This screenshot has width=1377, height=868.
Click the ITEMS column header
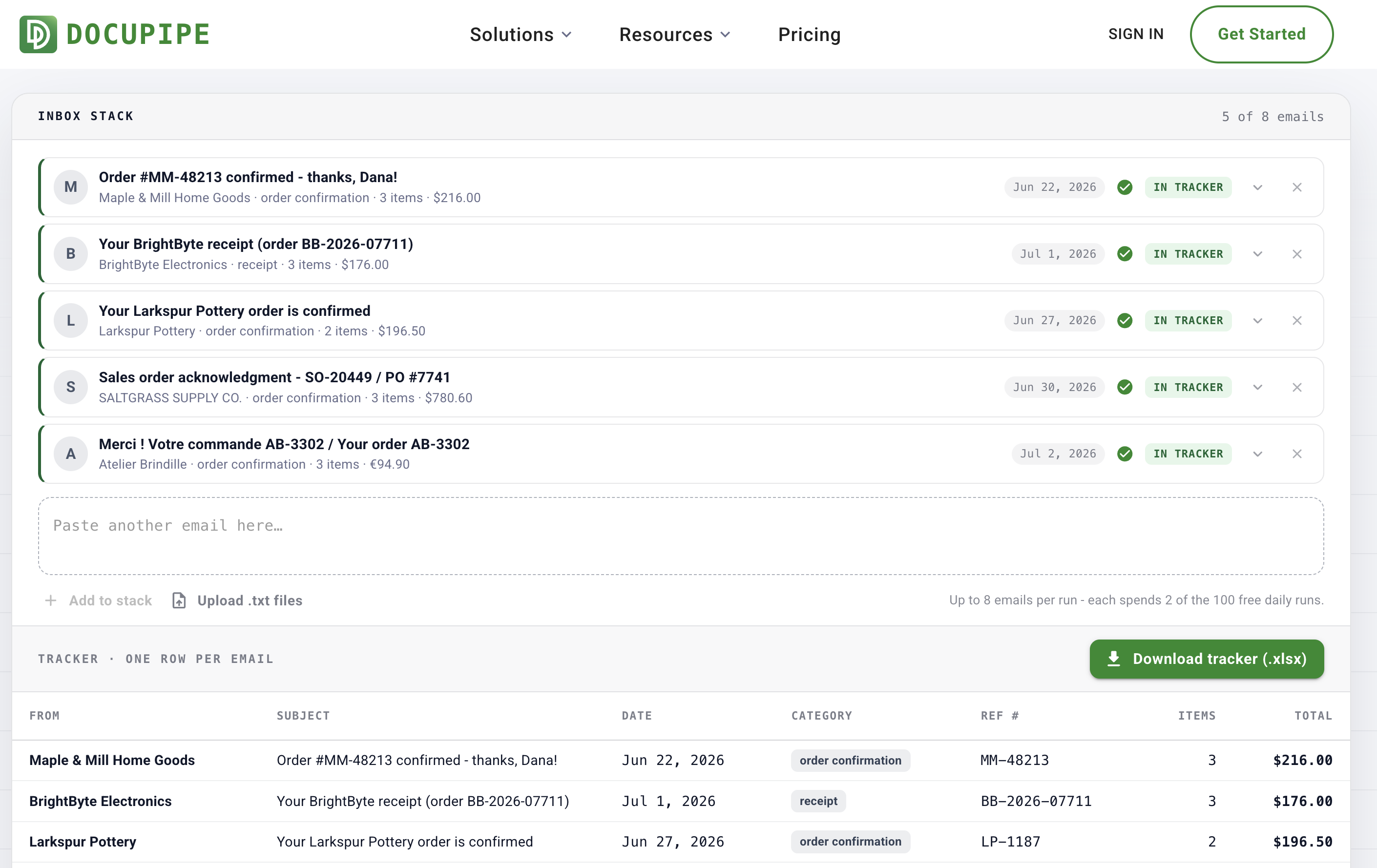[1197, 716]
